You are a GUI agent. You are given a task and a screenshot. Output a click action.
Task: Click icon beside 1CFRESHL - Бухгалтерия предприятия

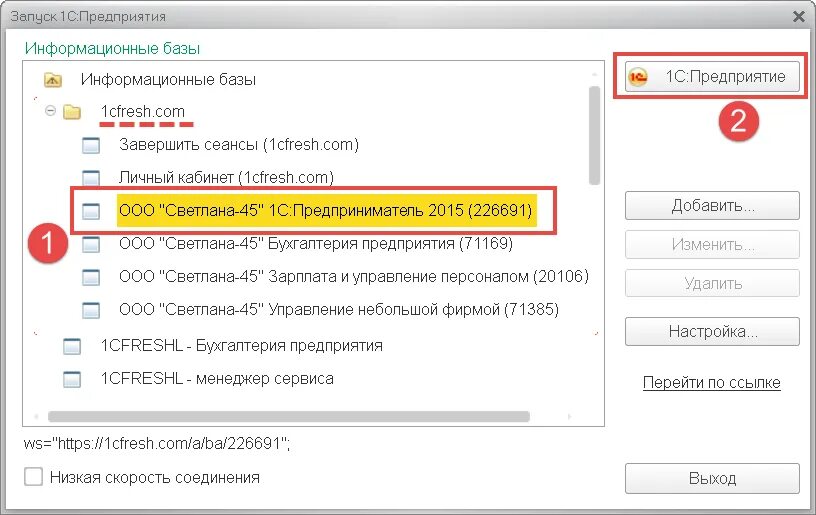pyautogui.click(x=72, y=346)
